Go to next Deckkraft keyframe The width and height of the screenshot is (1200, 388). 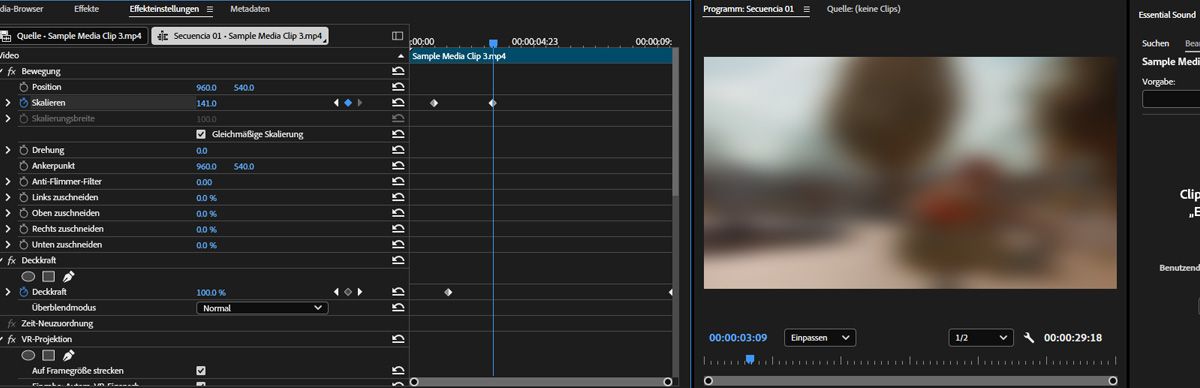(x=360, y=292)
